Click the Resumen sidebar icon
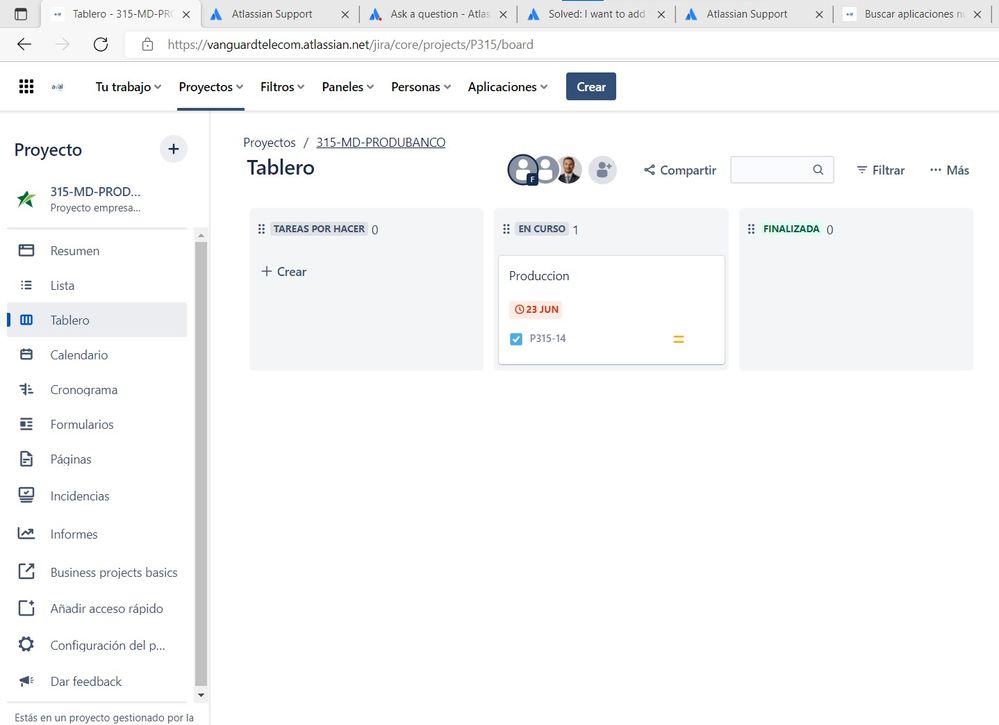999x725 pixels. pyautogui.click(x=26, y=250)
